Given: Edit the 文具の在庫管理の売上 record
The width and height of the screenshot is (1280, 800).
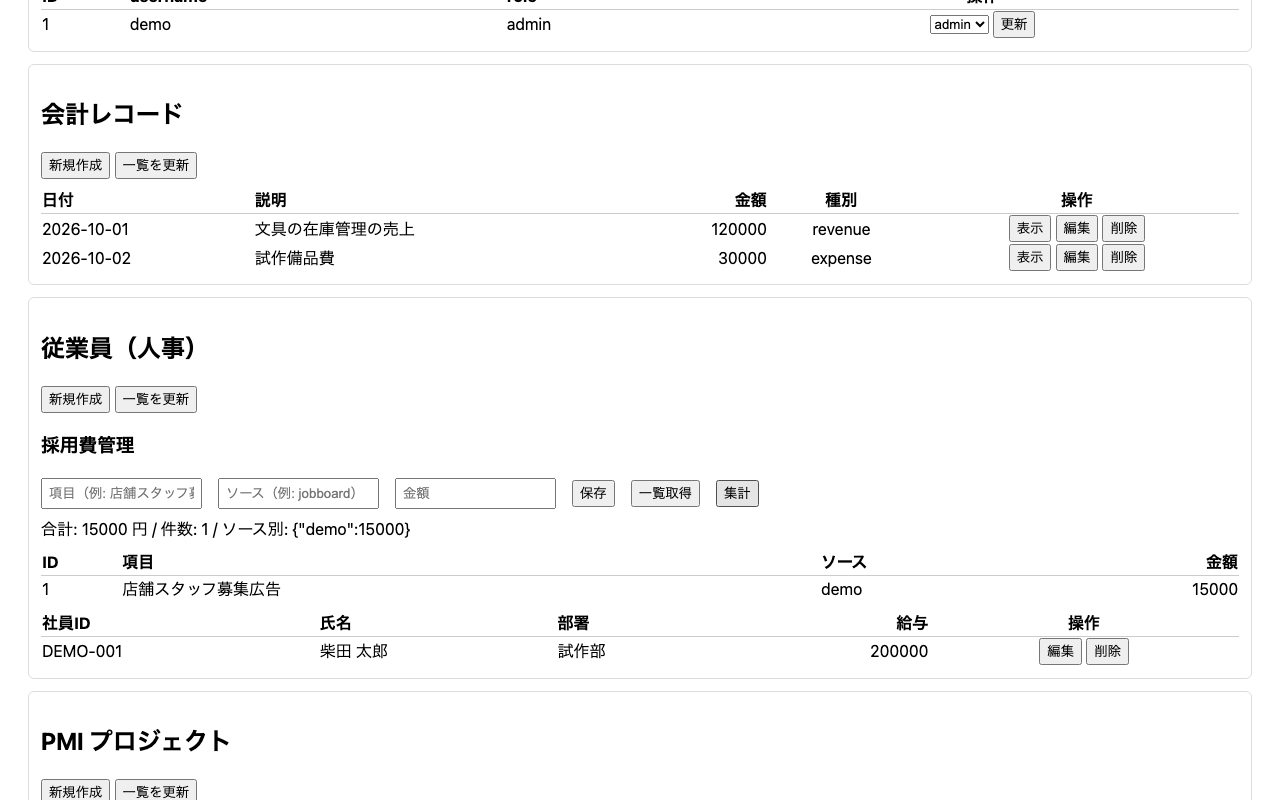Looking at the screenshot, I should point(1077,229).
